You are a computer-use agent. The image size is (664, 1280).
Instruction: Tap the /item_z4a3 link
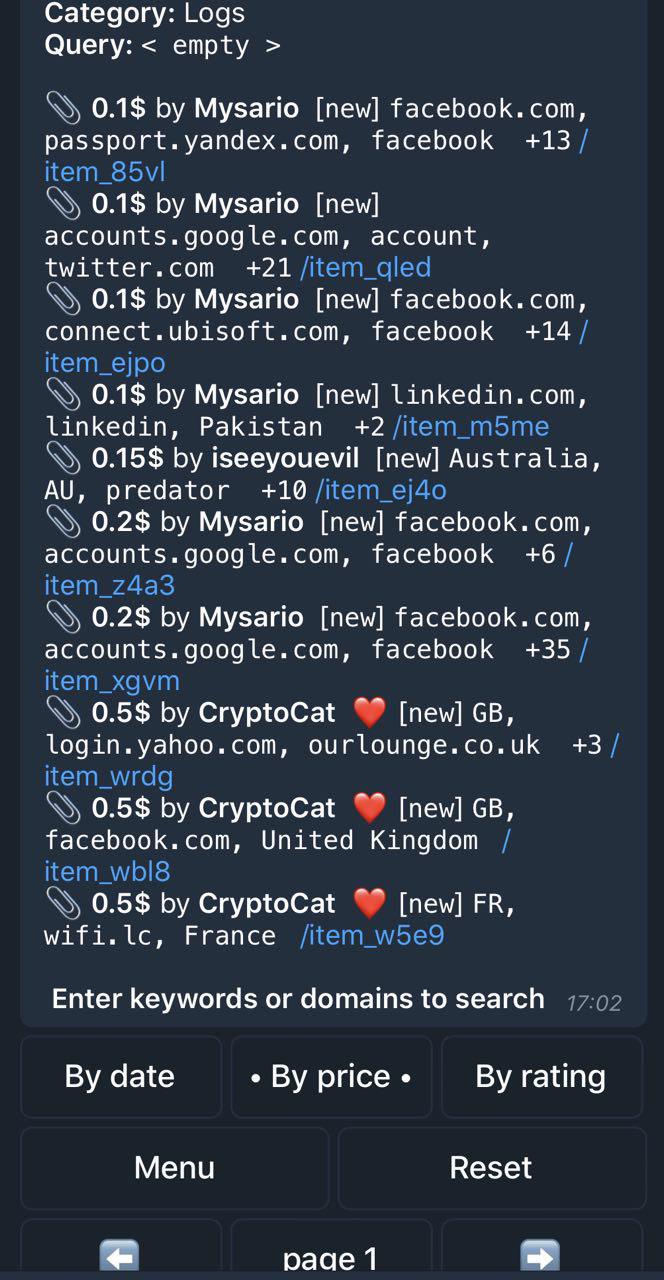(x=109, y=586)
